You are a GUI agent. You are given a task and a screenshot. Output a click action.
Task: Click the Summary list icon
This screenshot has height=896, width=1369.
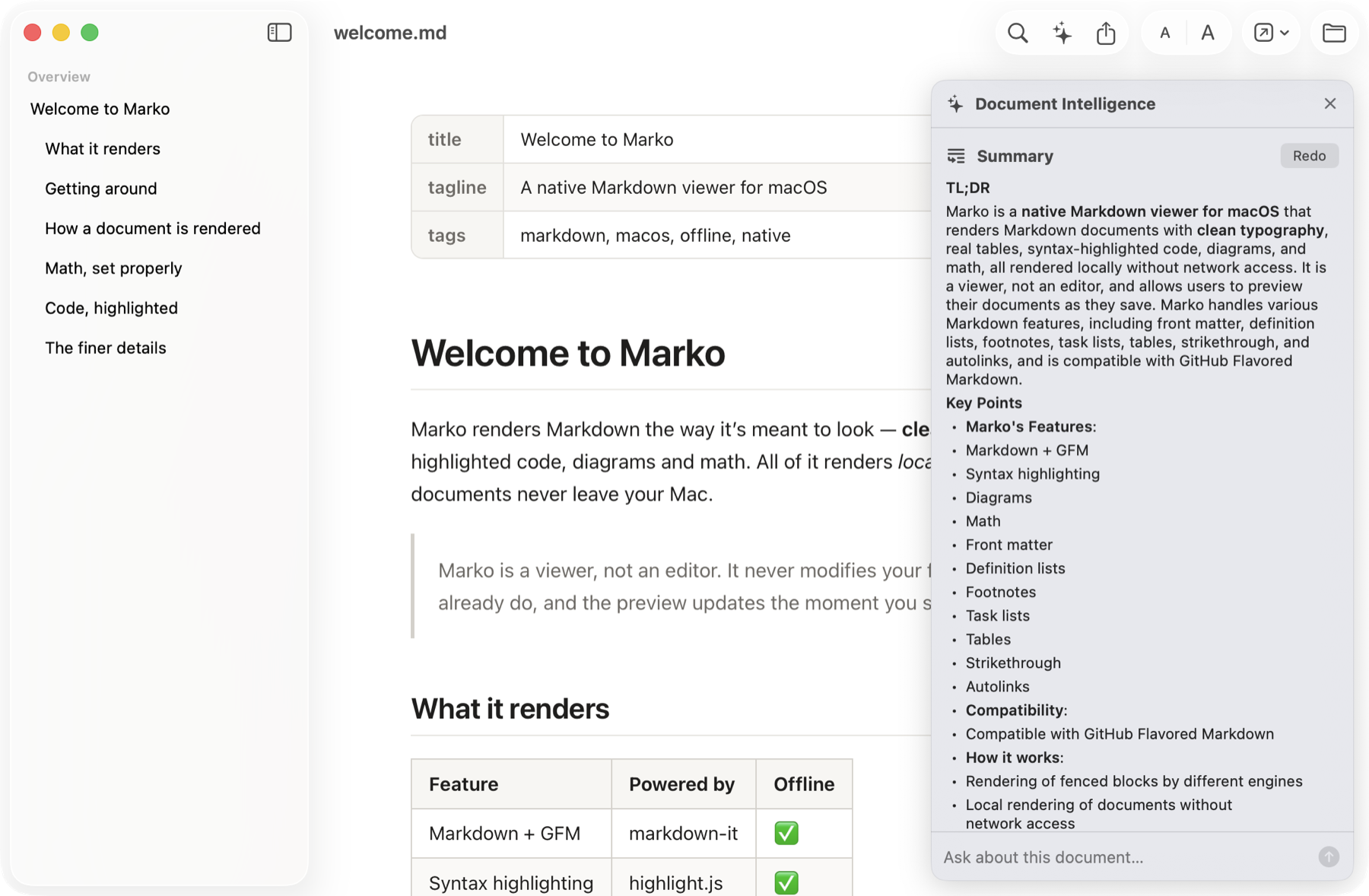click(956, 156)
